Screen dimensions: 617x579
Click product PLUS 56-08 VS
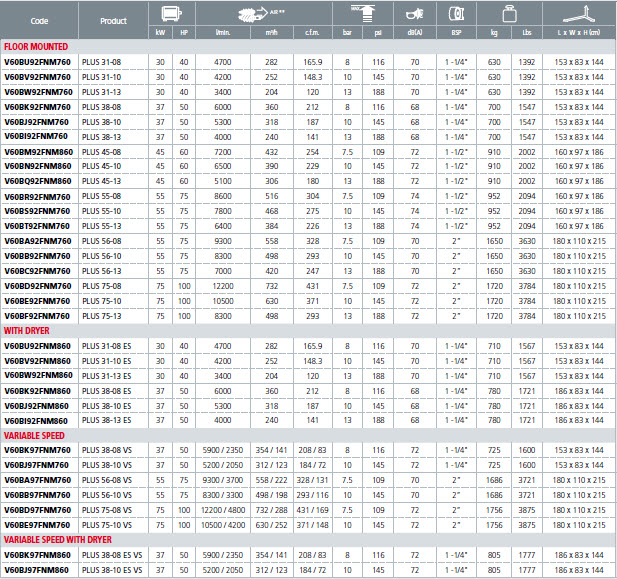tap(107, 480)
